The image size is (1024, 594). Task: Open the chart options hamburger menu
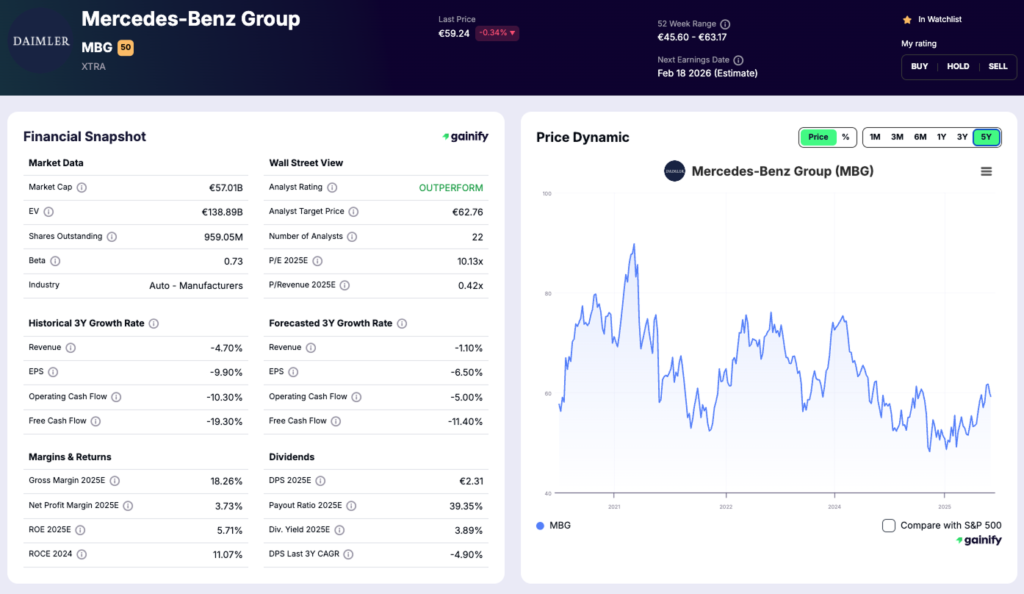pos(986,171)
